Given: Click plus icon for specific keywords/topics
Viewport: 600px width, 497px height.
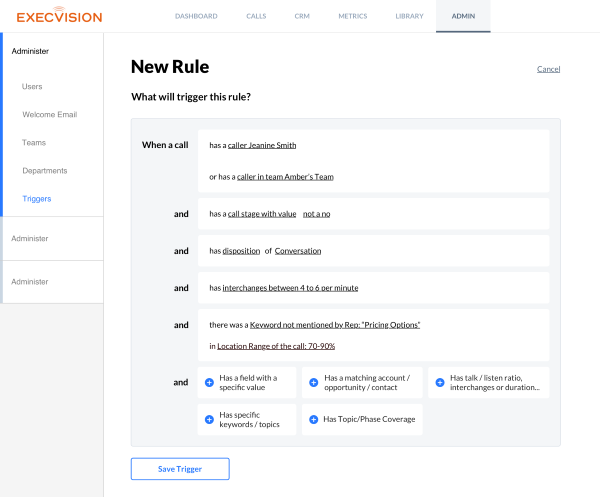Looking at the screenshot, I should click(209, 420).
